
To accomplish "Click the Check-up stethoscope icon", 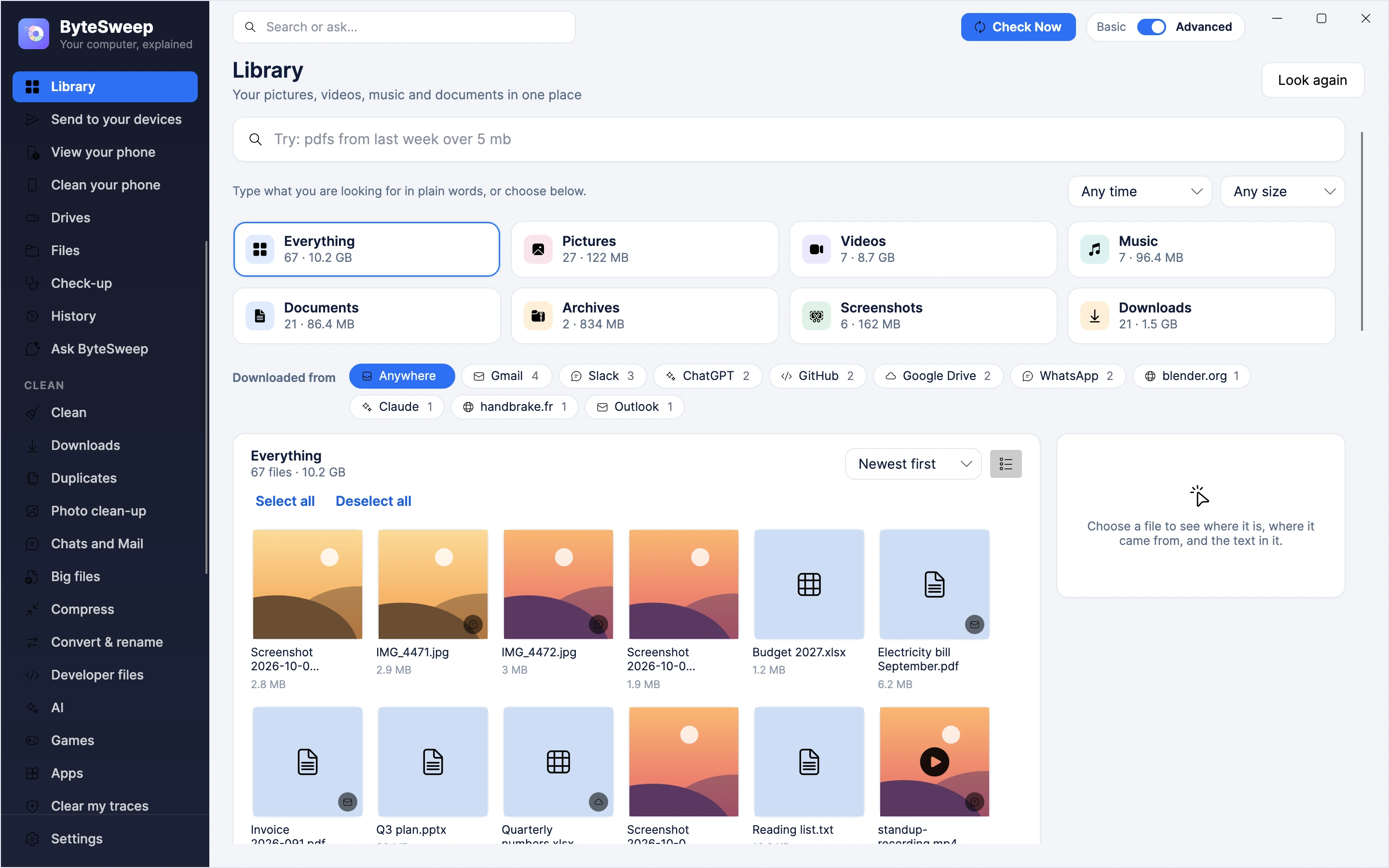I will tap(32, 283).
